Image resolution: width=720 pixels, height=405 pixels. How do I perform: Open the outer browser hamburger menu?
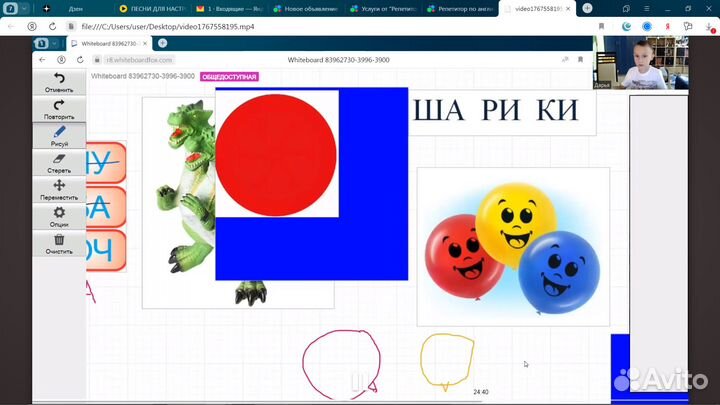(647, 9)
